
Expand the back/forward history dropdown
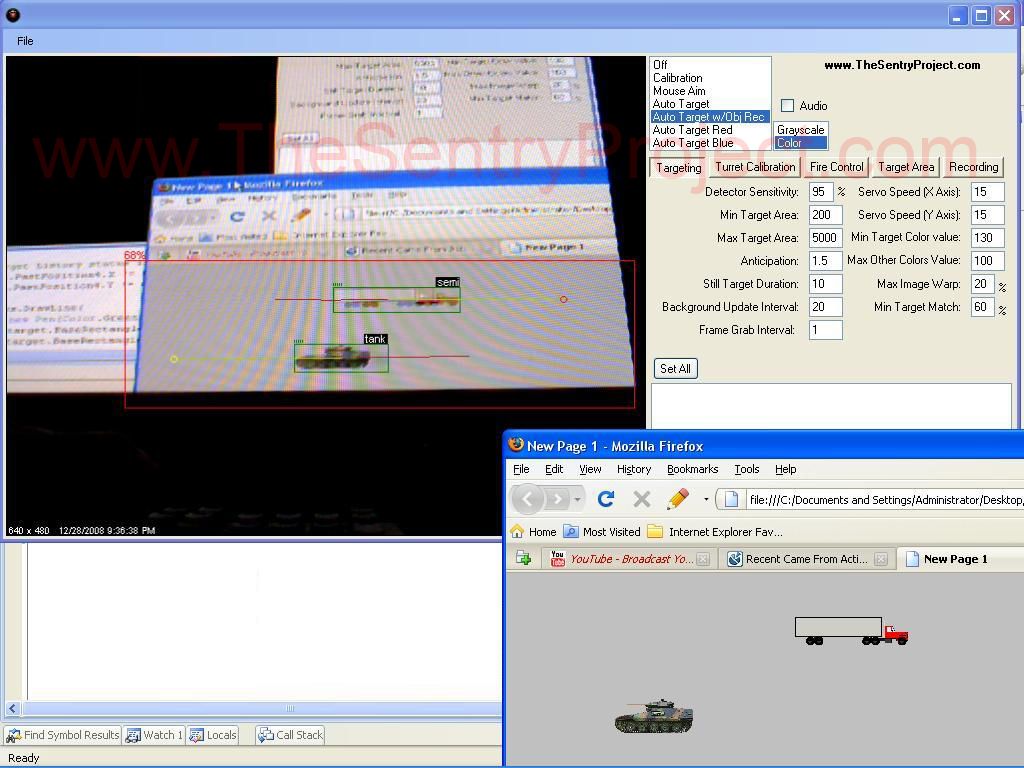(x=577, y=499)
